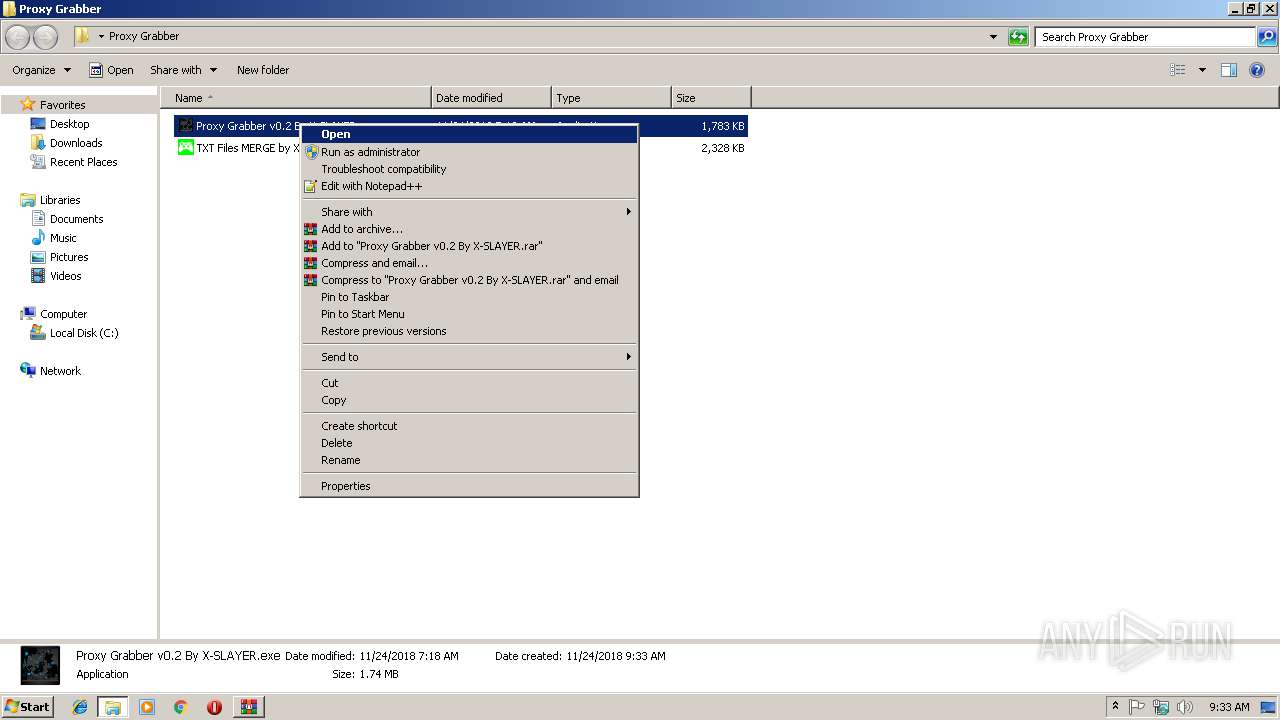
Task: Choose Delete in the context menu
Action: coord(469,443)
